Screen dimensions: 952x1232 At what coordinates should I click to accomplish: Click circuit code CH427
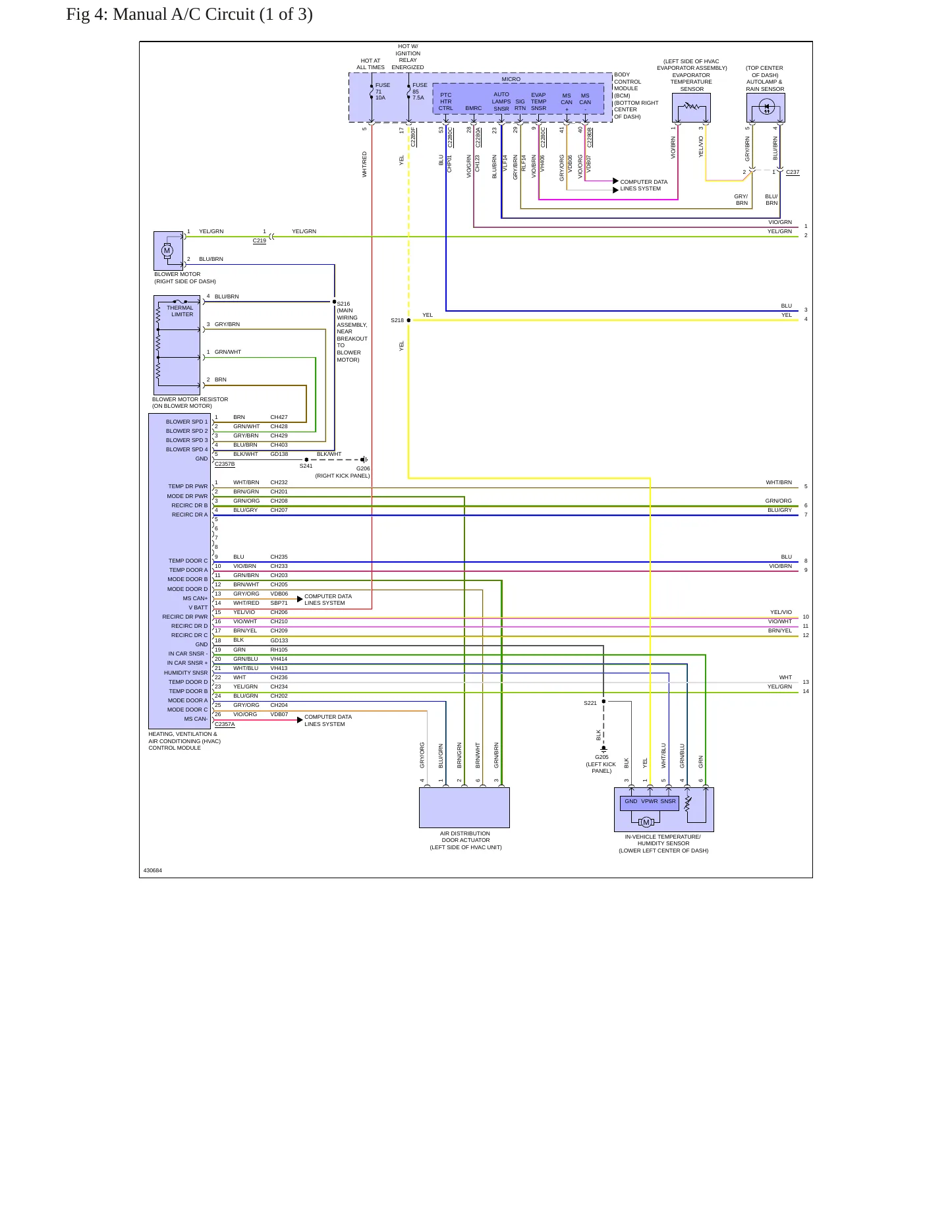click(279, 417)
